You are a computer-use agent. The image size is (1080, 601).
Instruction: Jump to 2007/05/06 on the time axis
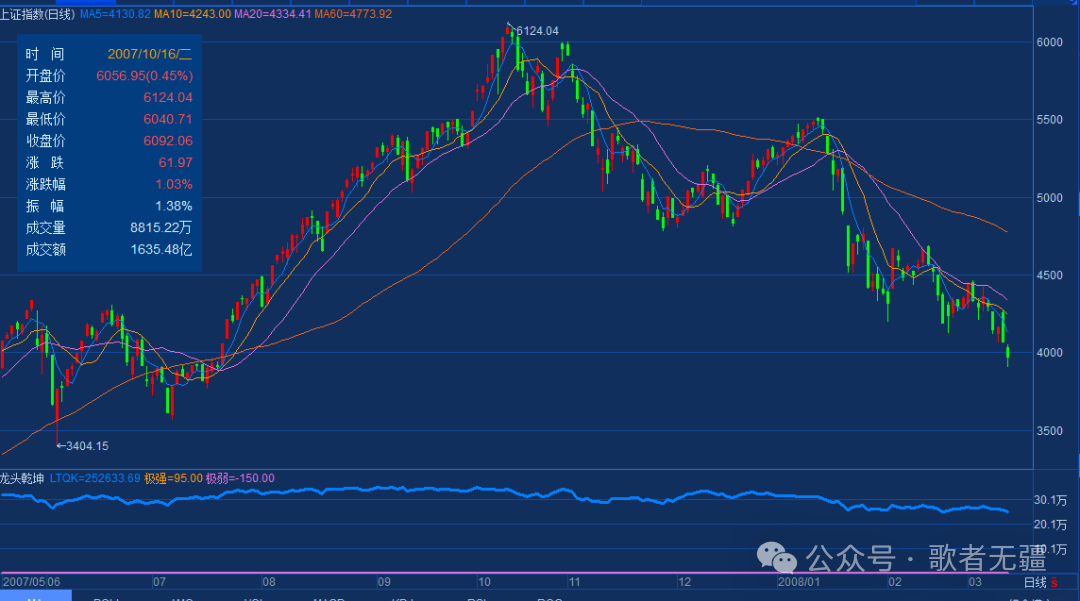coord(32,581)
